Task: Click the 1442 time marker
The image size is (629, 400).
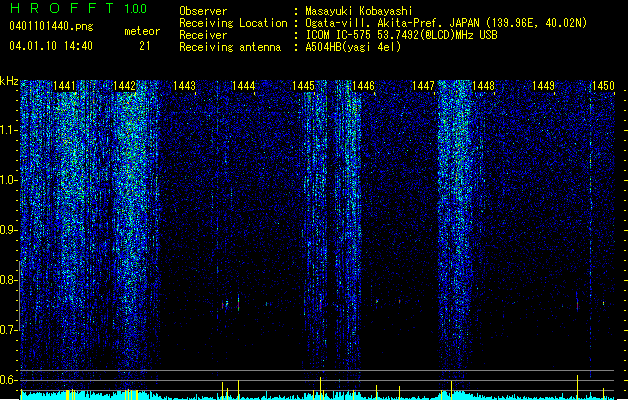Action: click(x=124, y=86)
